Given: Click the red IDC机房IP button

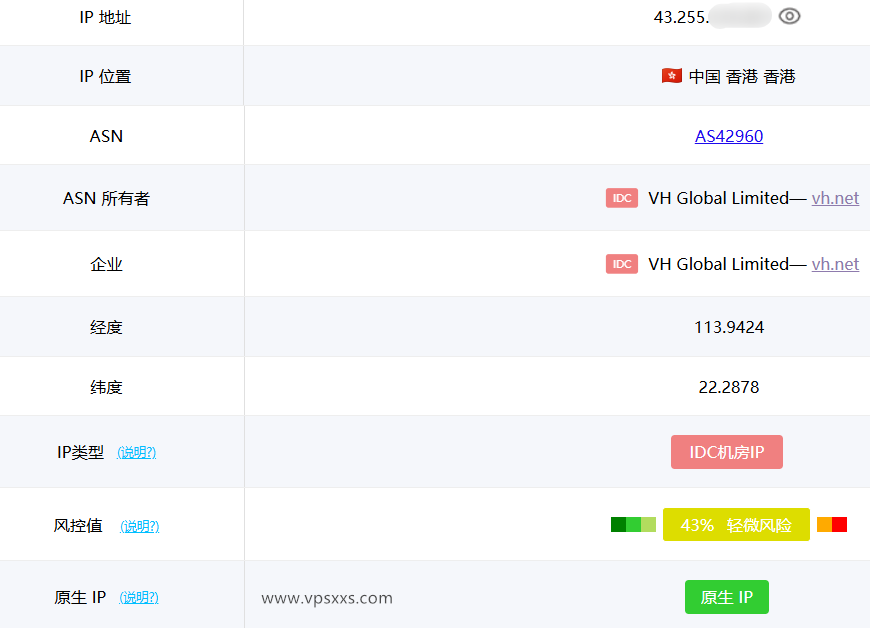Looking at the screenshot, I should [x=727, y=452].
